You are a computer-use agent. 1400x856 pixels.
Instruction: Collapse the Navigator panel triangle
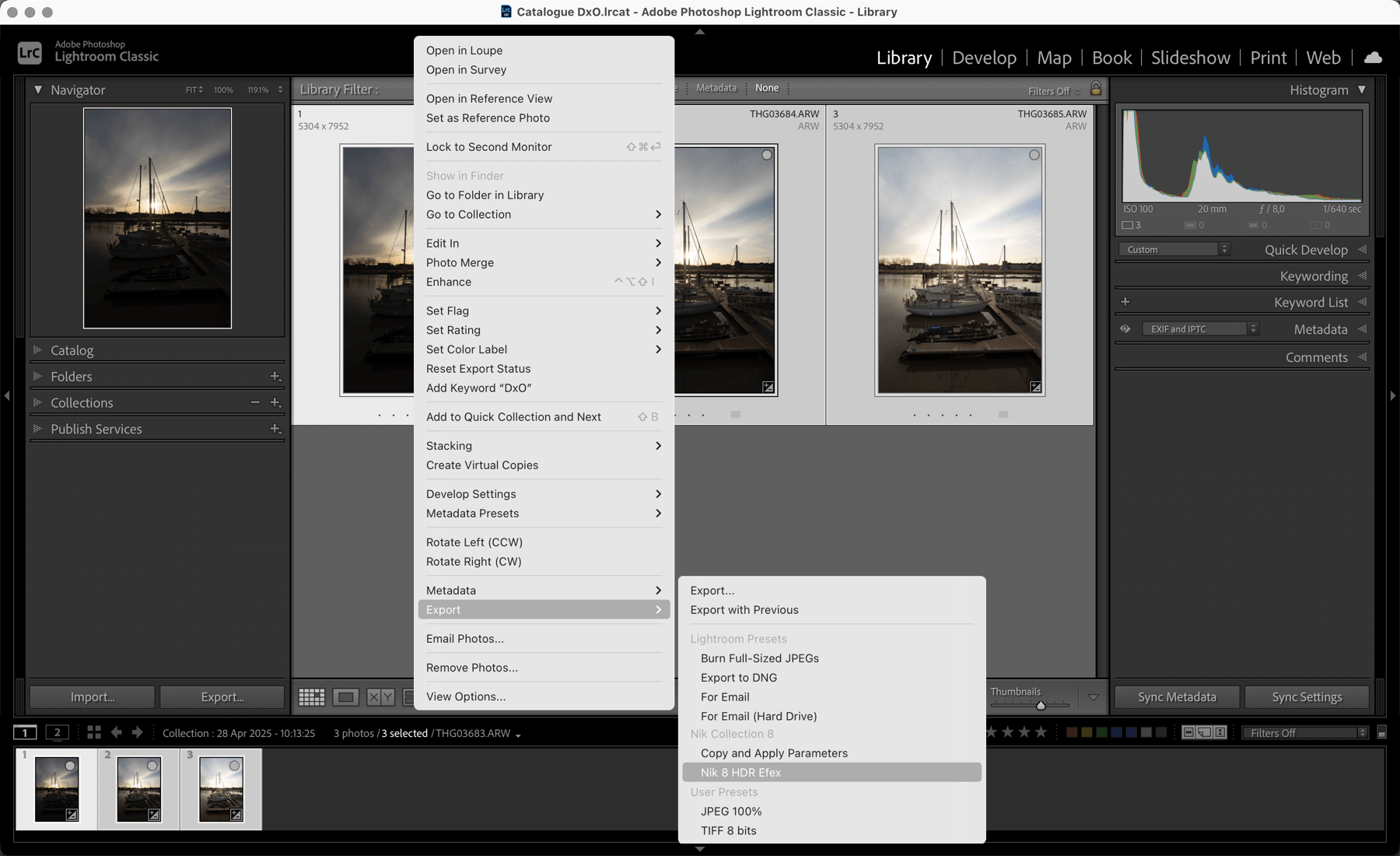[x=38, y=89]
